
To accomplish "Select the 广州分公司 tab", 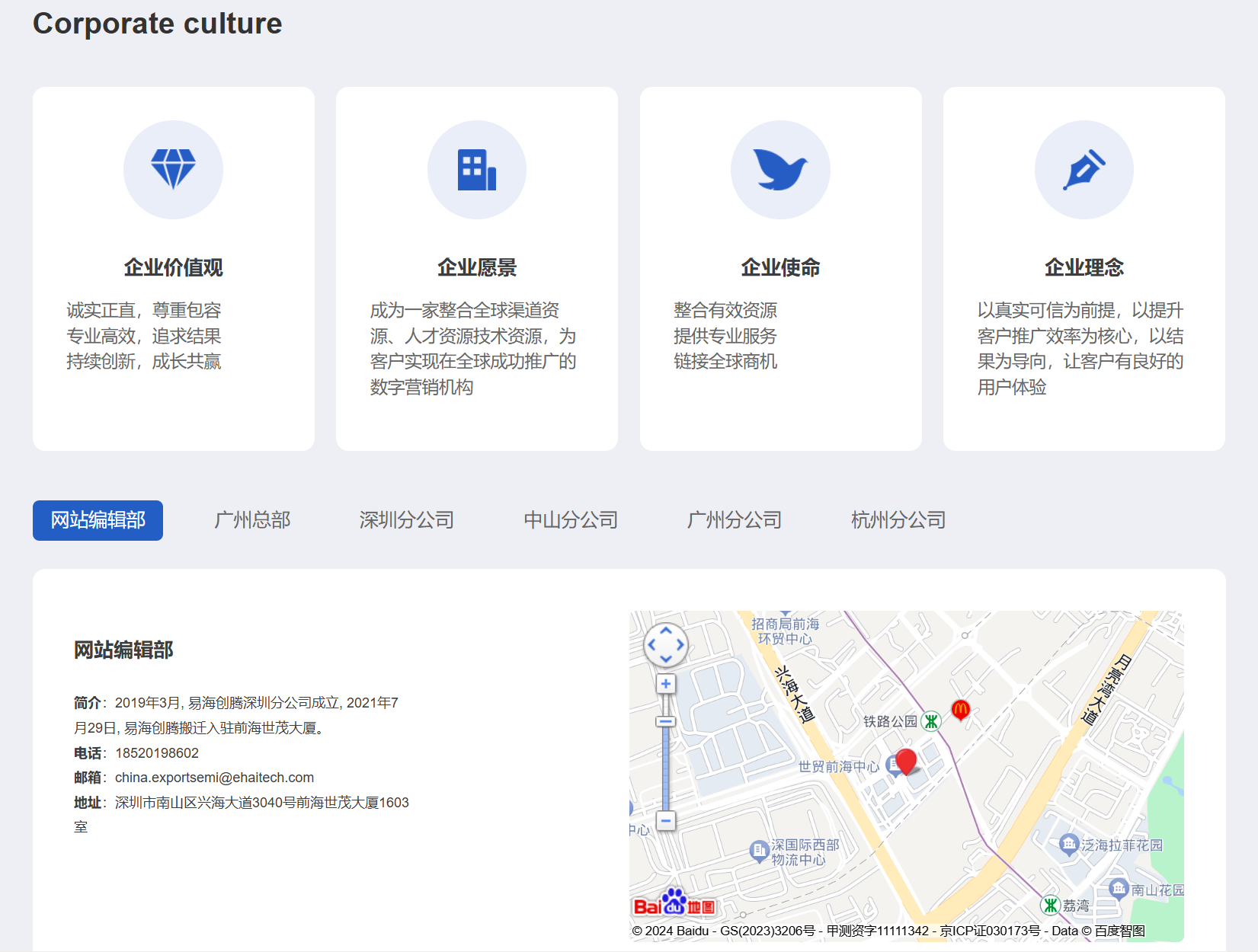I will (734, 520).
